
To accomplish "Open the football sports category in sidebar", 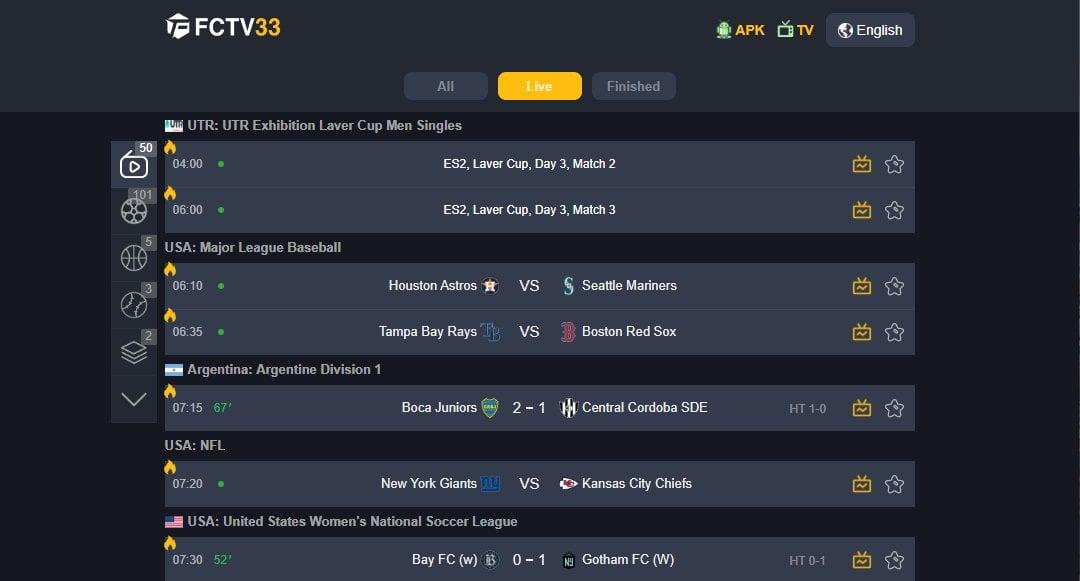I will pos(134,210).
